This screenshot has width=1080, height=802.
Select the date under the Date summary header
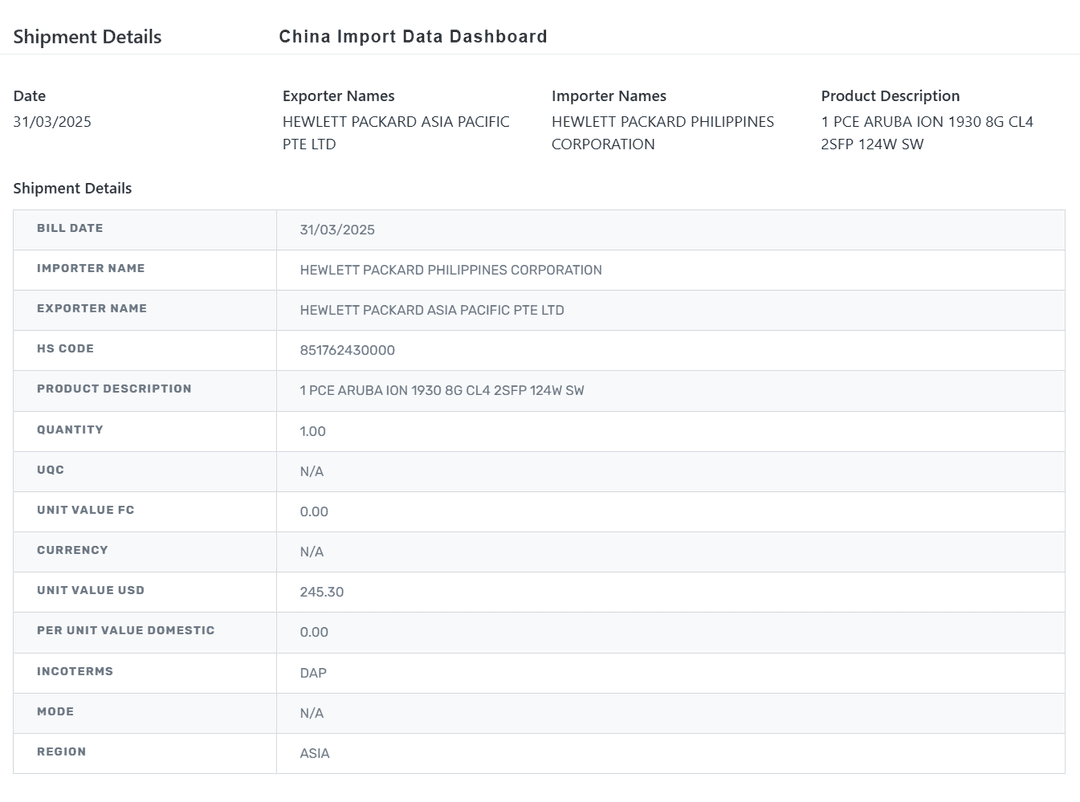[x=52, y=122]
